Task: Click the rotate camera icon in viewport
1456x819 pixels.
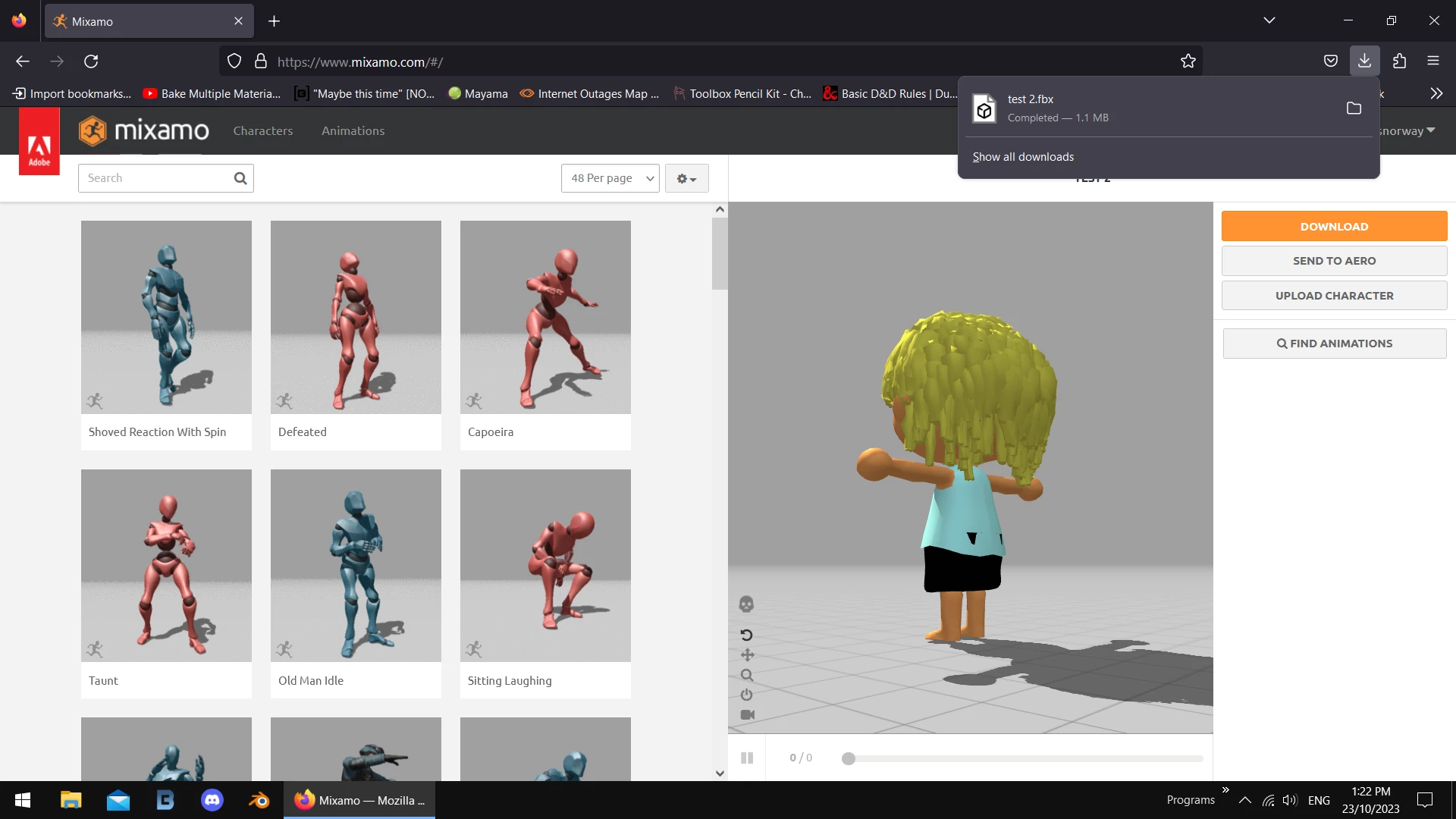Action: (x=746, y=635)
